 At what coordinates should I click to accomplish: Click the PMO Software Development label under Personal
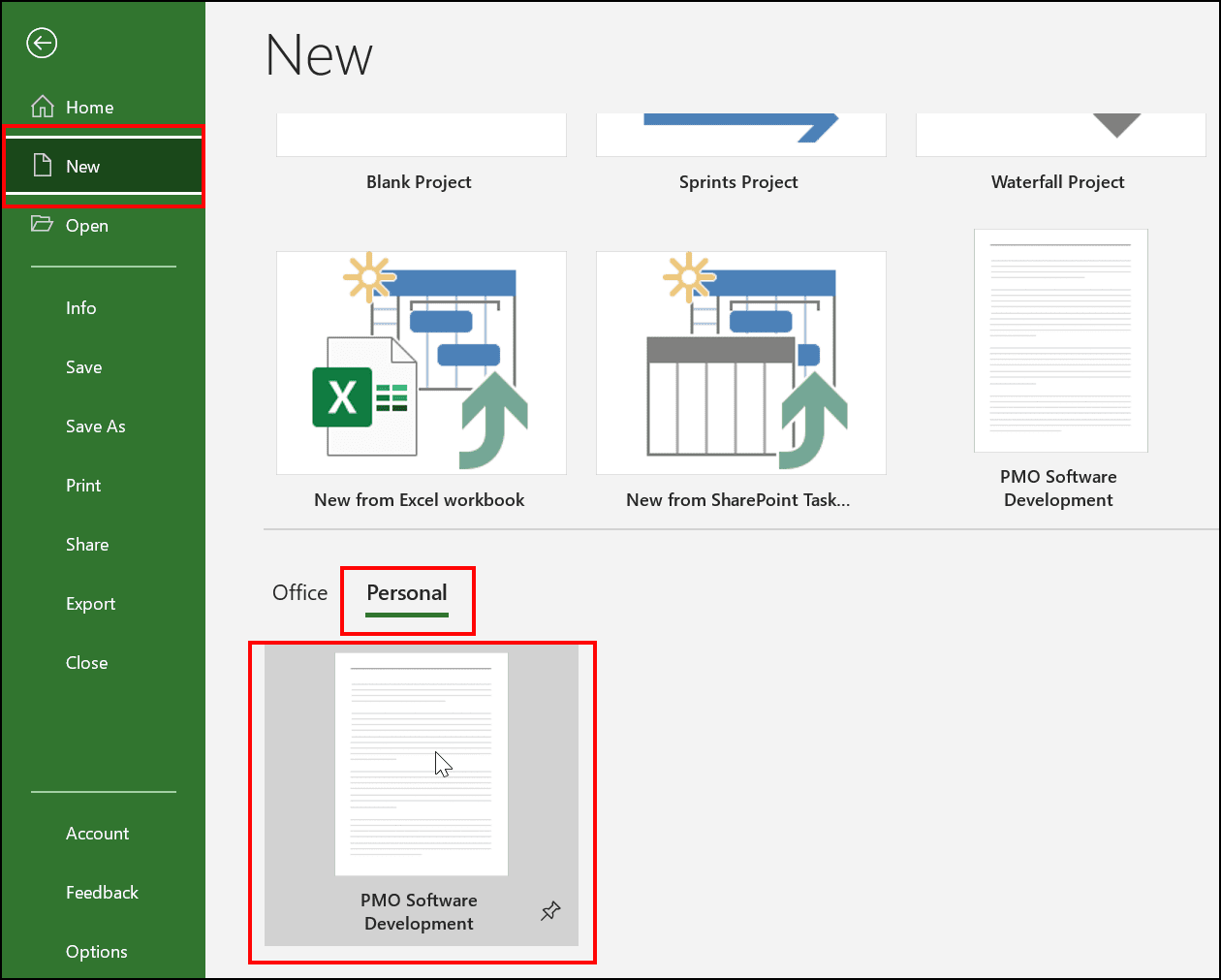pos(420,912)
